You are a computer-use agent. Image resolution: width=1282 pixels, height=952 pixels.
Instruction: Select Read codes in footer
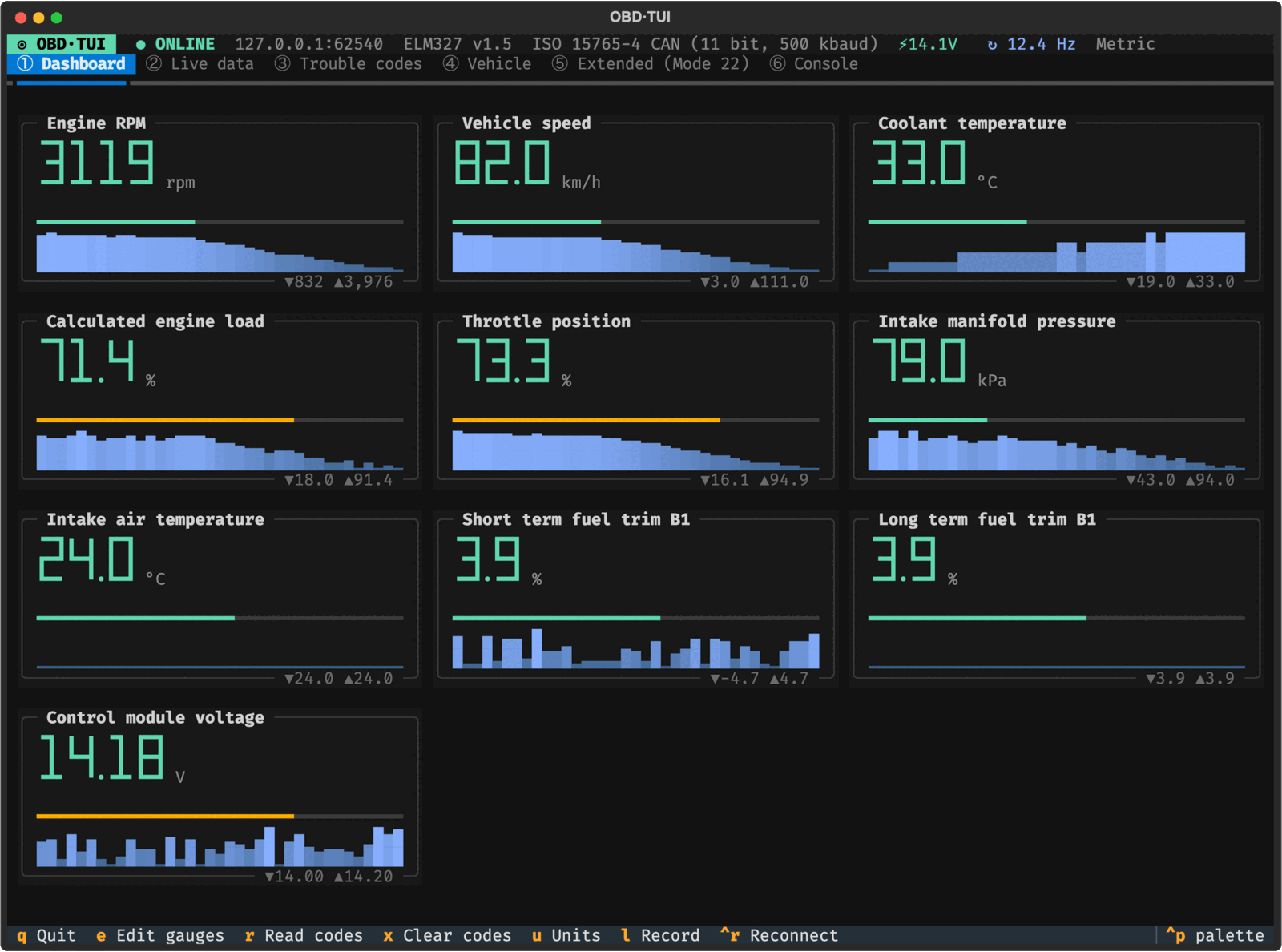304,935
